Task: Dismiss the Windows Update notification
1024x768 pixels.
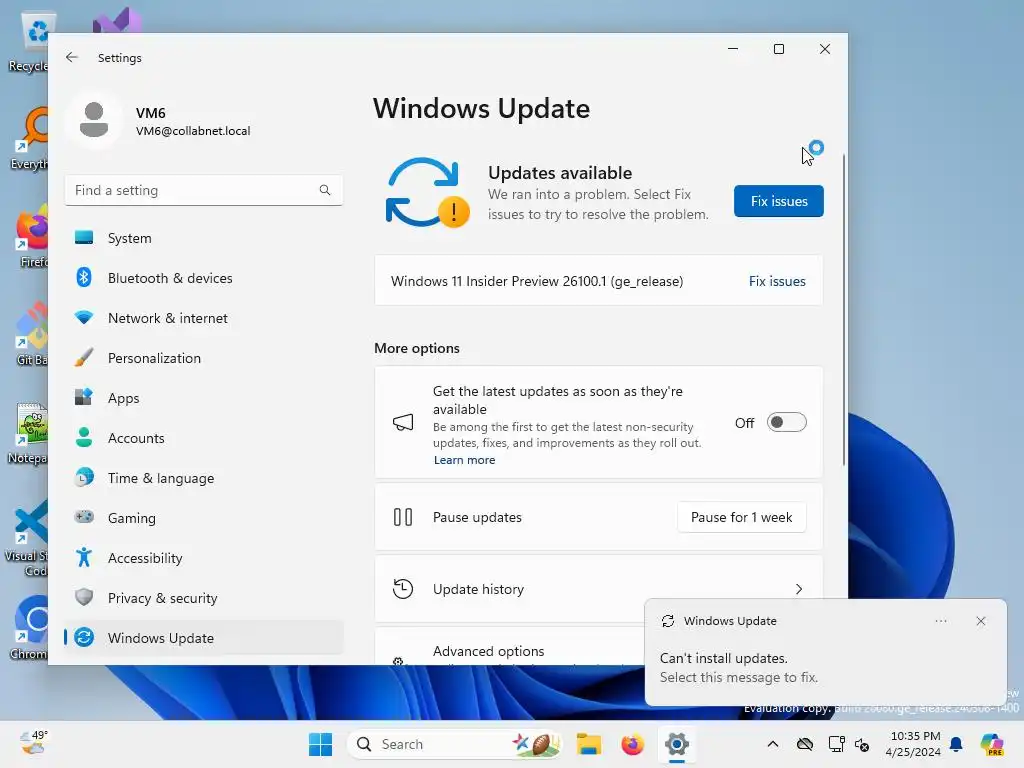Action: [x=980, y=621]
